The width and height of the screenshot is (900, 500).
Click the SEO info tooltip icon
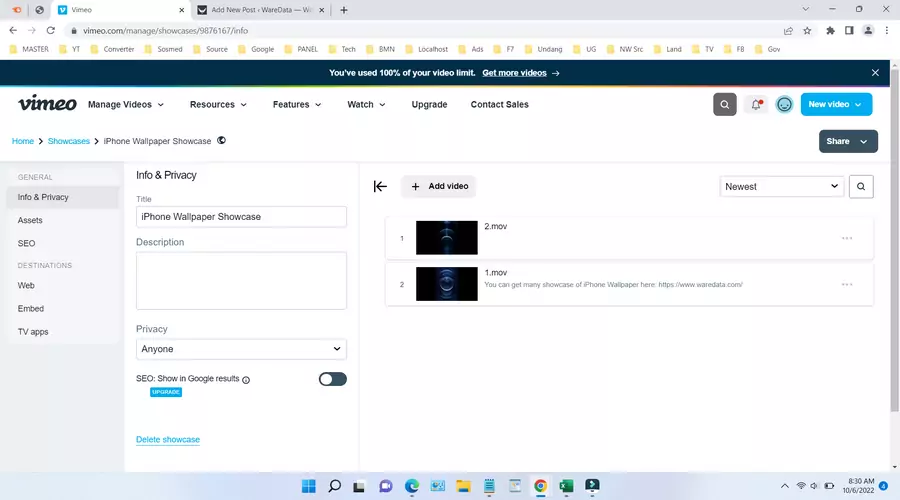246,379
